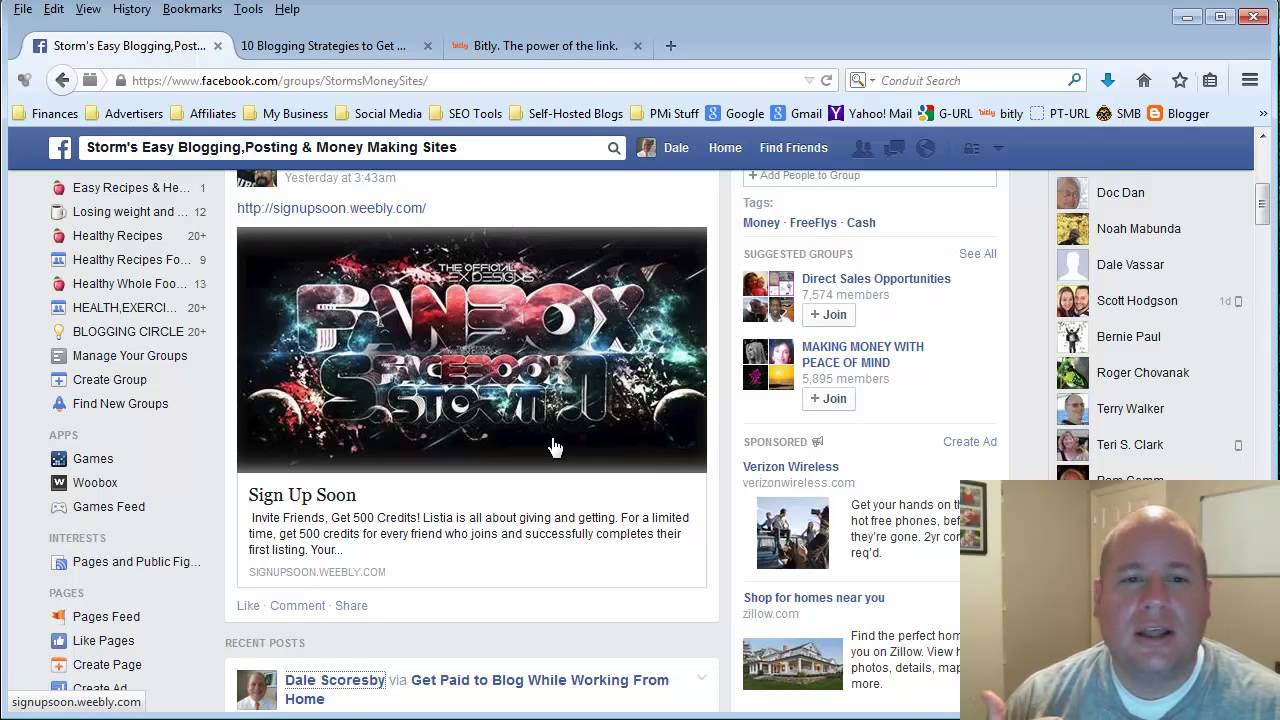Open the Finances bookmark folder
1280x720 pixels.
(45, 114)
